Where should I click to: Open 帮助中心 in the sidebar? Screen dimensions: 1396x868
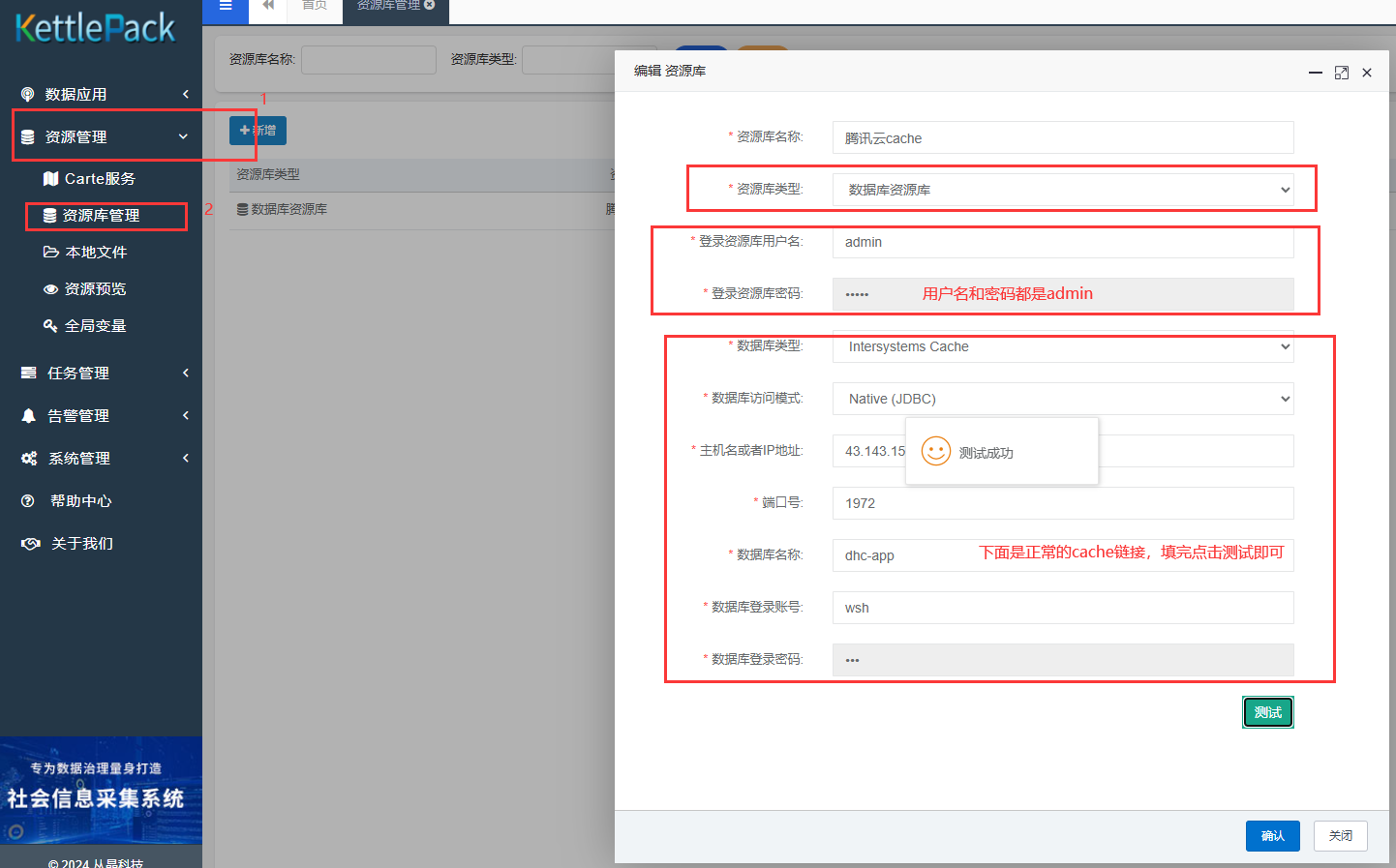(x=80, y=501)
